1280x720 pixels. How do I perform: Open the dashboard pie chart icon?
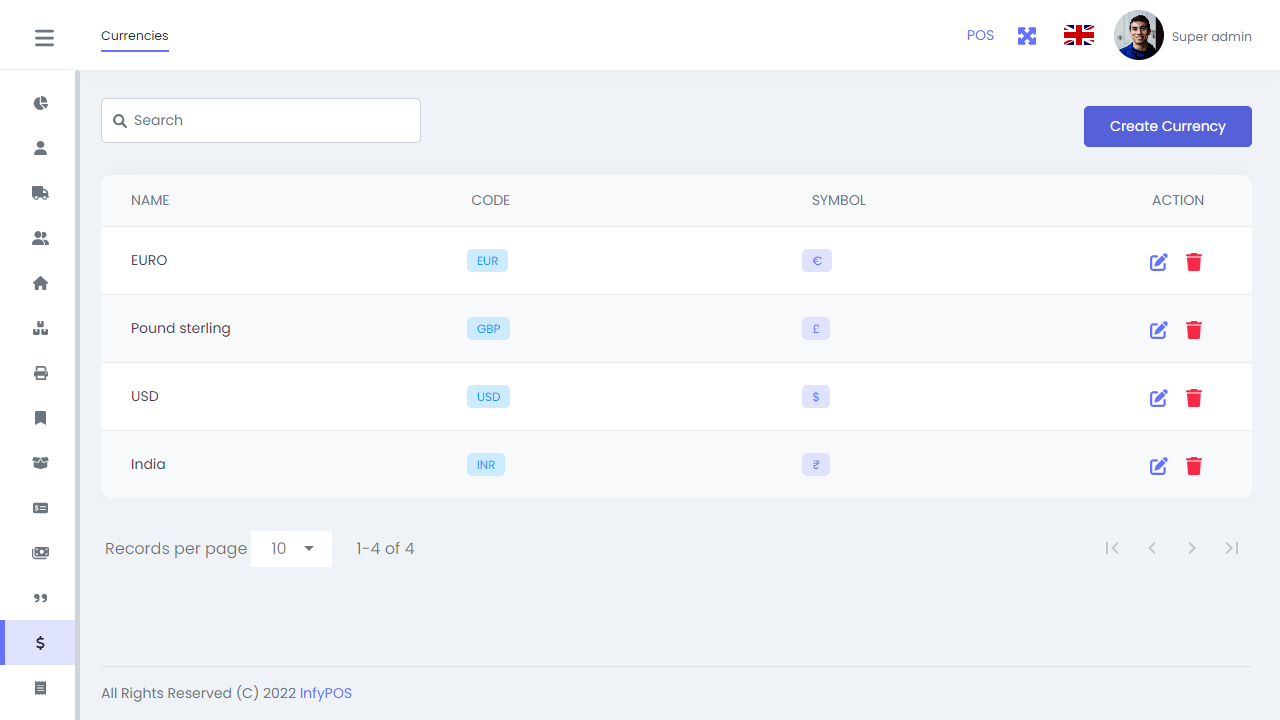pos(40,103)
